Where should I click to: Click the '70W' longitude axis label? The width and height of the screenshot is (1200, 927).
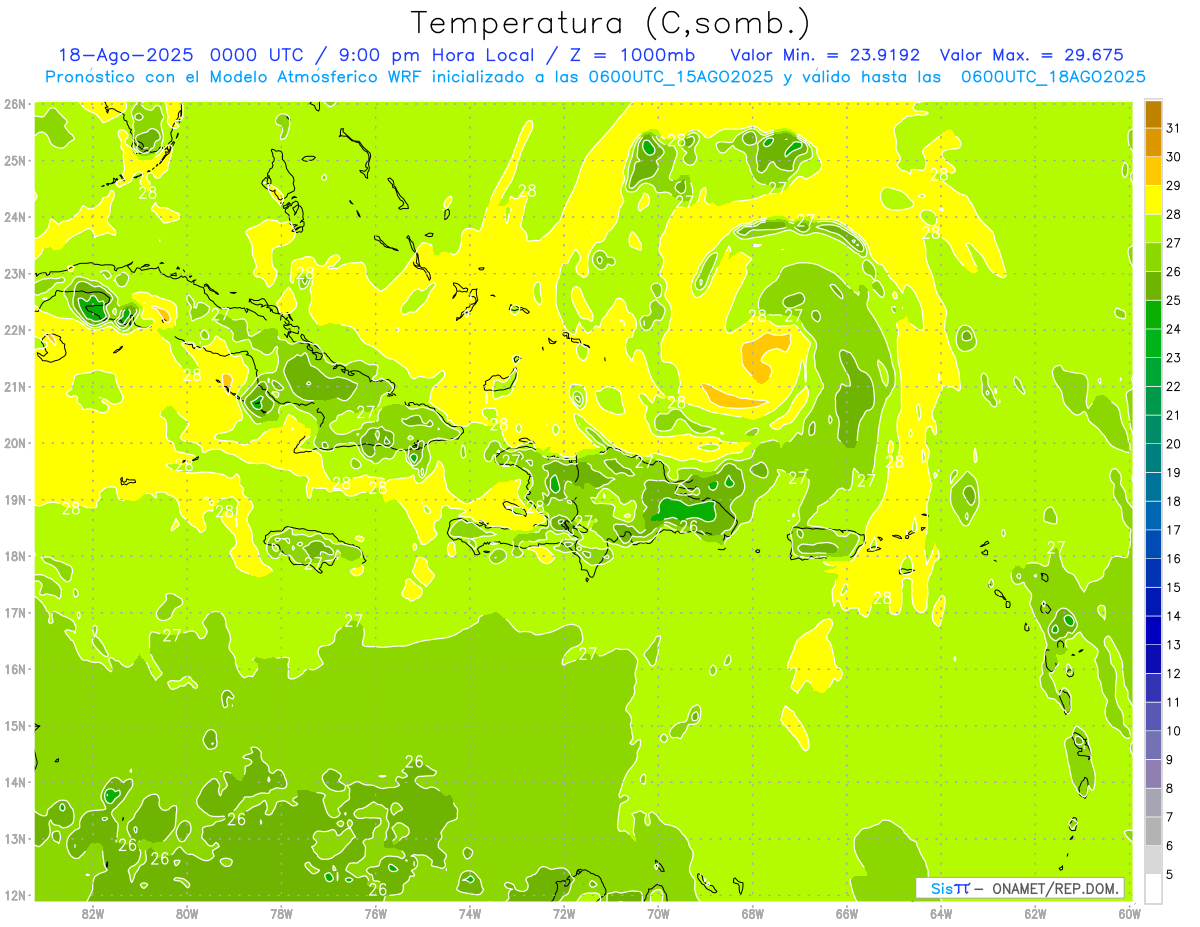pos(658,913)
